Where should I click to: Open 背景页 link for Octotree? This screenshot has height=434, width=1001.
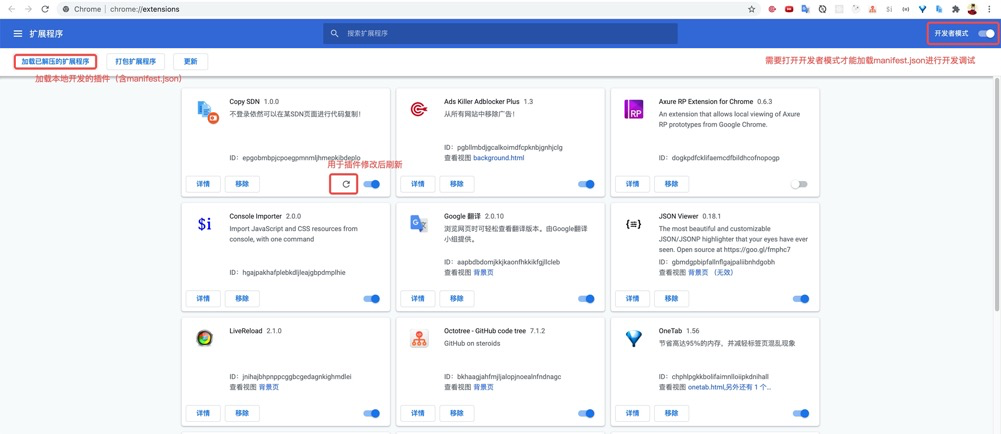(x=483, y=387)
